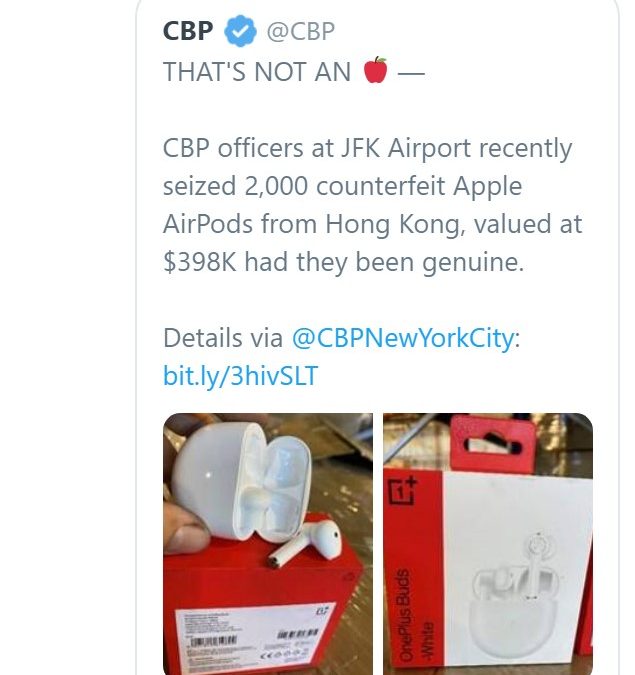Open the @CBPNewYorkCity mention

point(403,338)
